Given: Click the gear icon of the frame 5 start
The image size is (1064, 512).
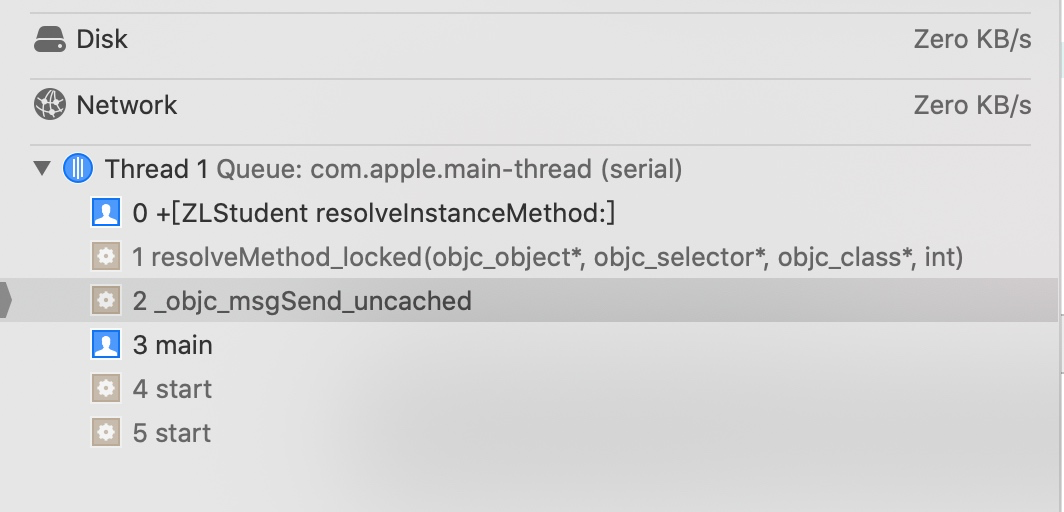Looking at the screenshot, I should pyautogui.click(x=106, y=432).
